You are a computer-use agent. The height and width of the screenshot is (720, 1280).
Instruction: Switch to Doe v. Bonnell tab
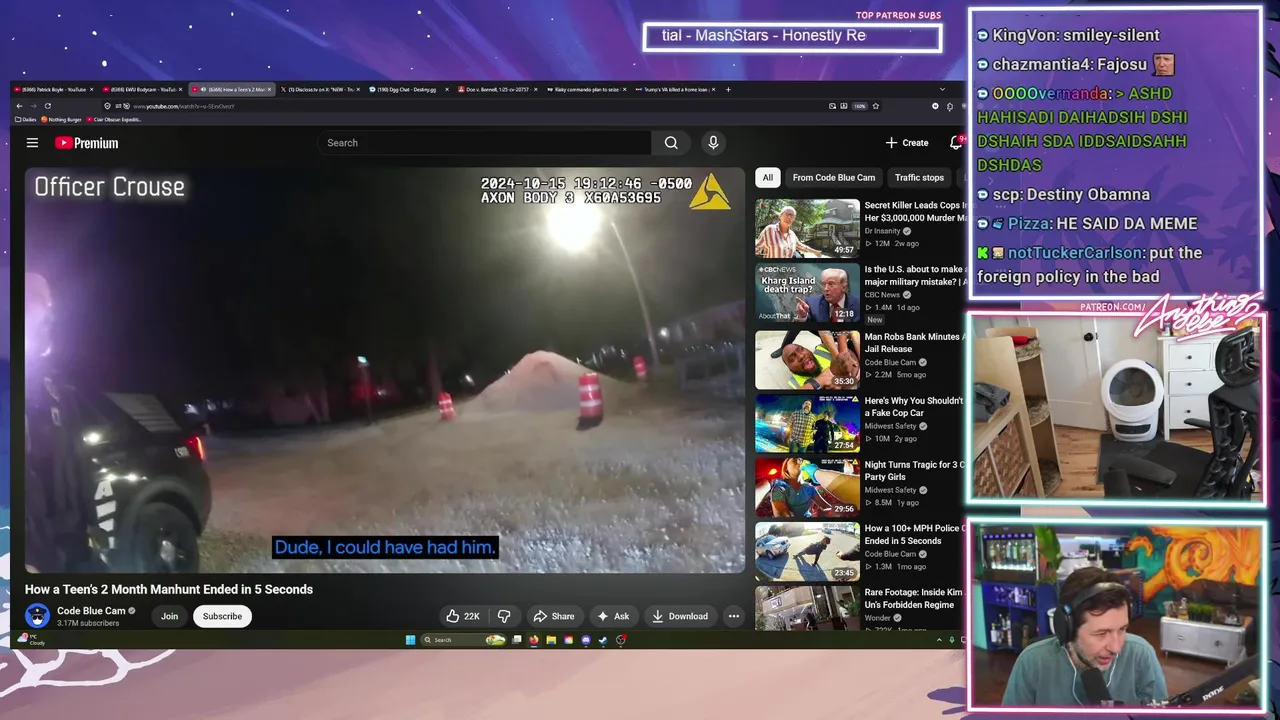tap(496, 89)
